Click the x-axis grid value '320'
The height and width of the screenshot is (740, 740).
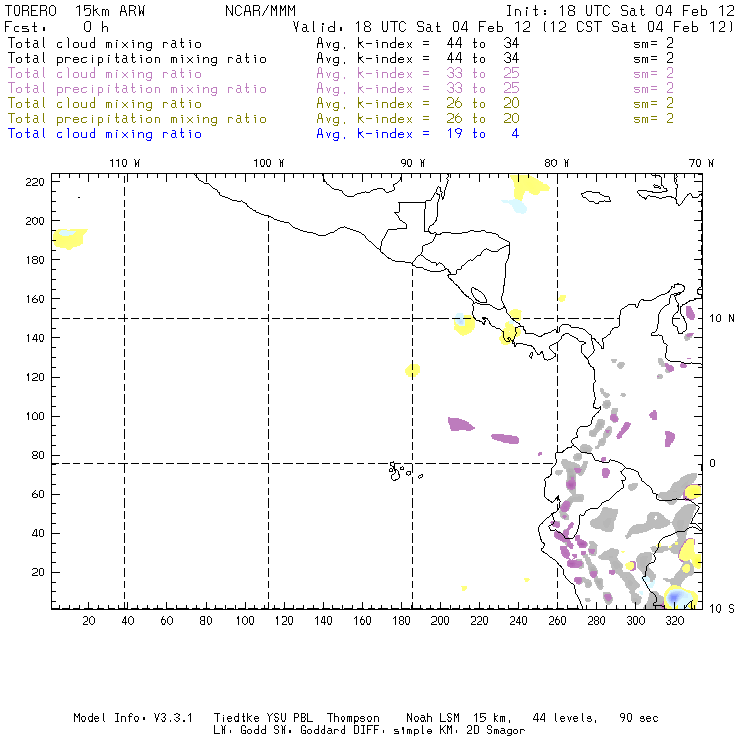[x=675, y=621]
